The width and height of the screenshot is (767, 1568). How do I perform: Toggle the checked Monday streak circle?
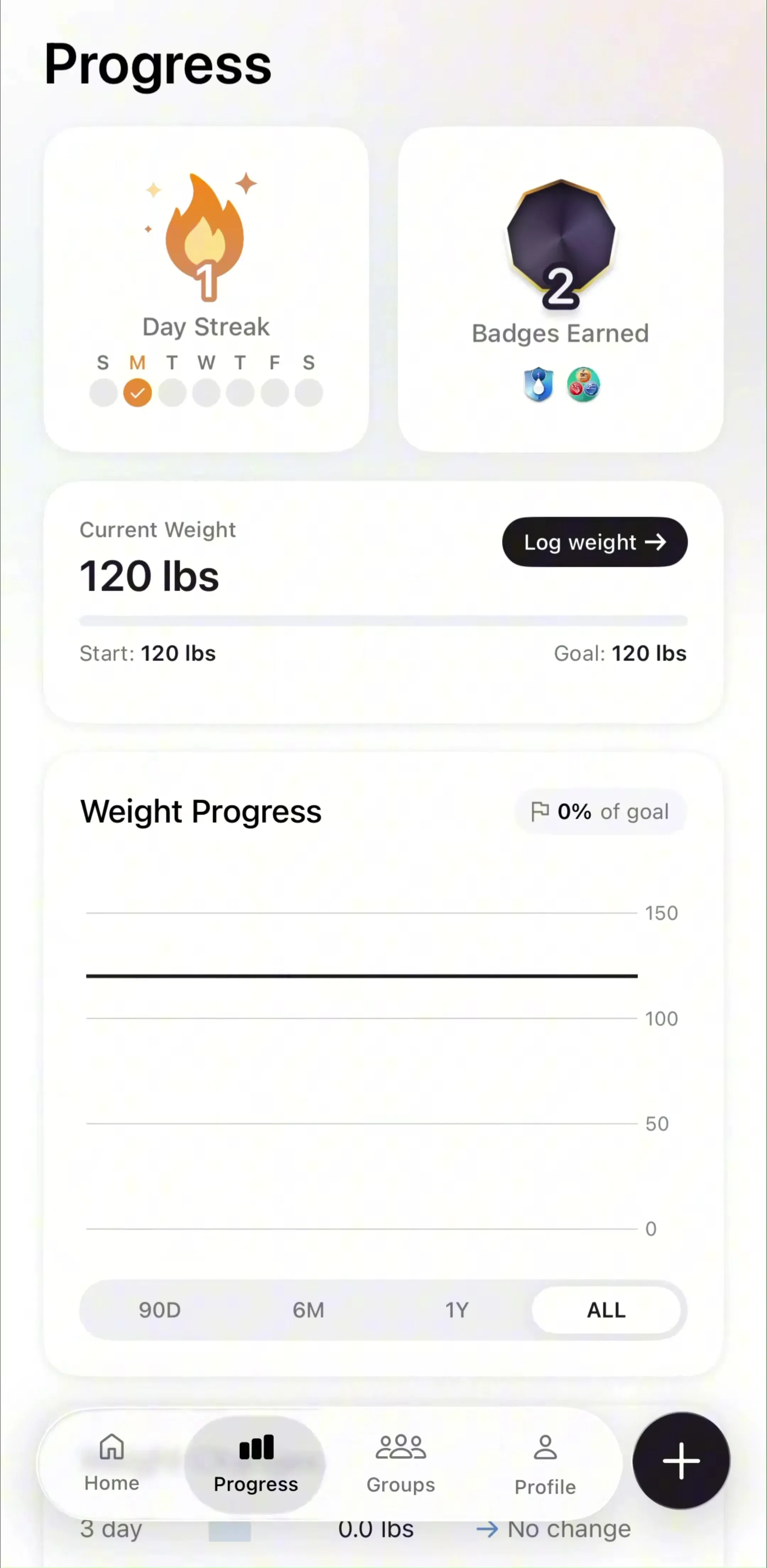[137, 393]
